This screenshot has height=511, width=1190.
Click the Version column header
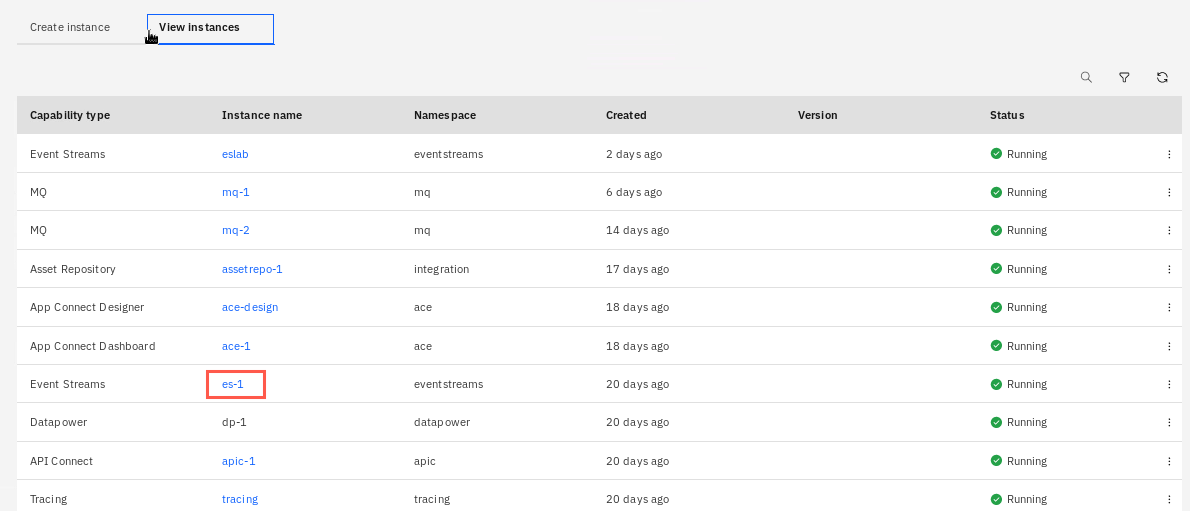pyautogui.click(x=817, y=115)
